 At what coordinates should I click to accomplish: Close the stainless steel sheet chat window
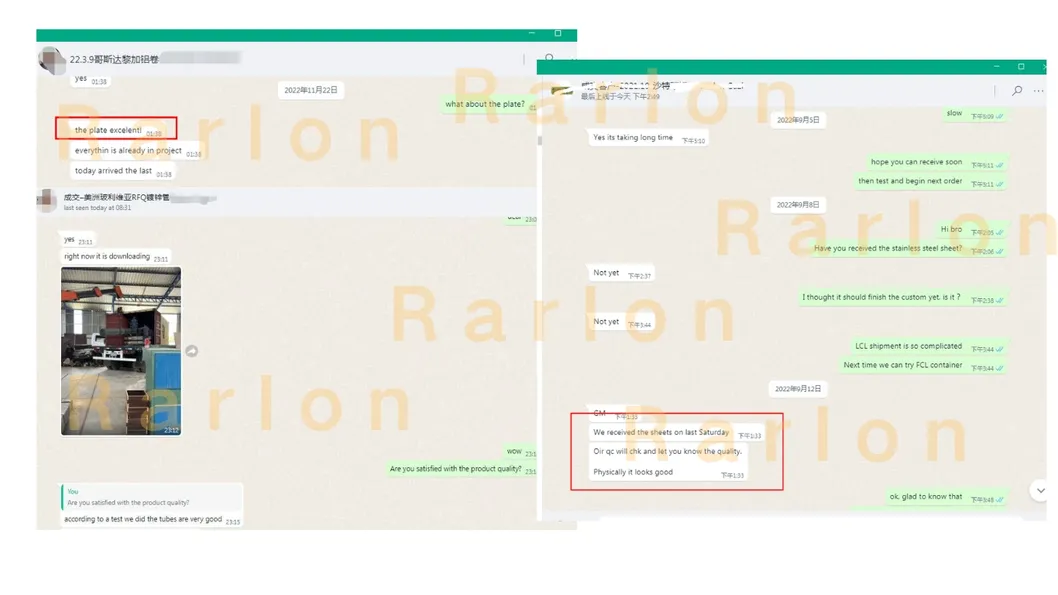click(1044, 67)
